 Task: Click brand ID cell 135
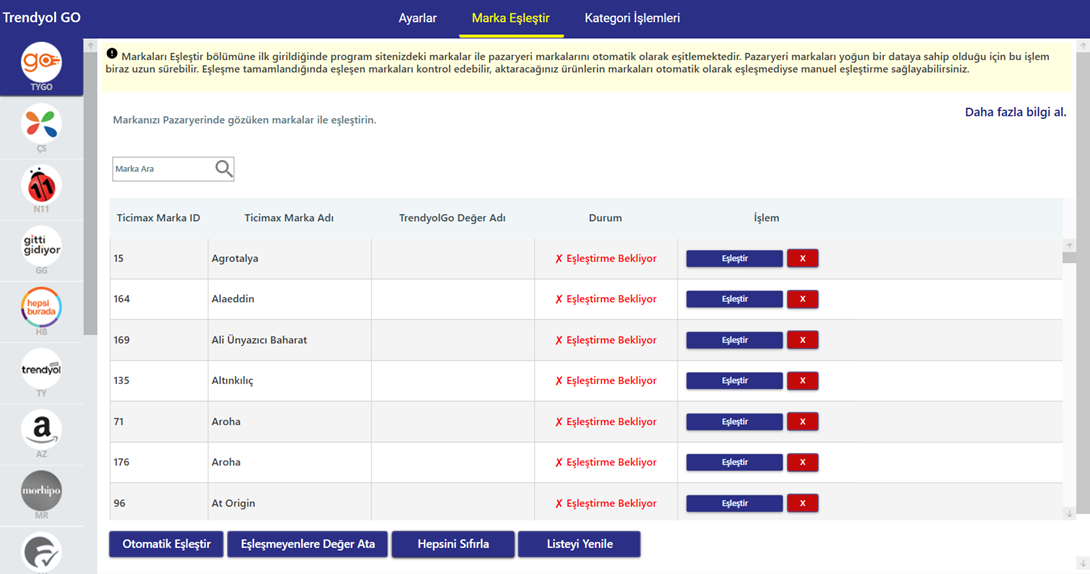tap(158, 381)
